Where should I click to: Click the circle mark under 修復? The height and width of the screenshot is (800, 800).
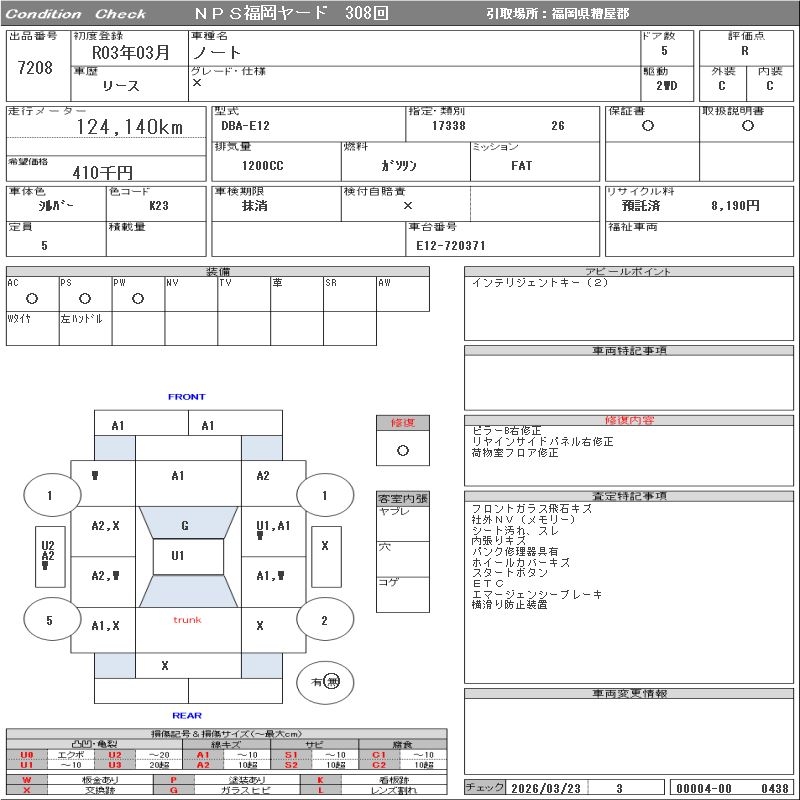coord(403,450)
